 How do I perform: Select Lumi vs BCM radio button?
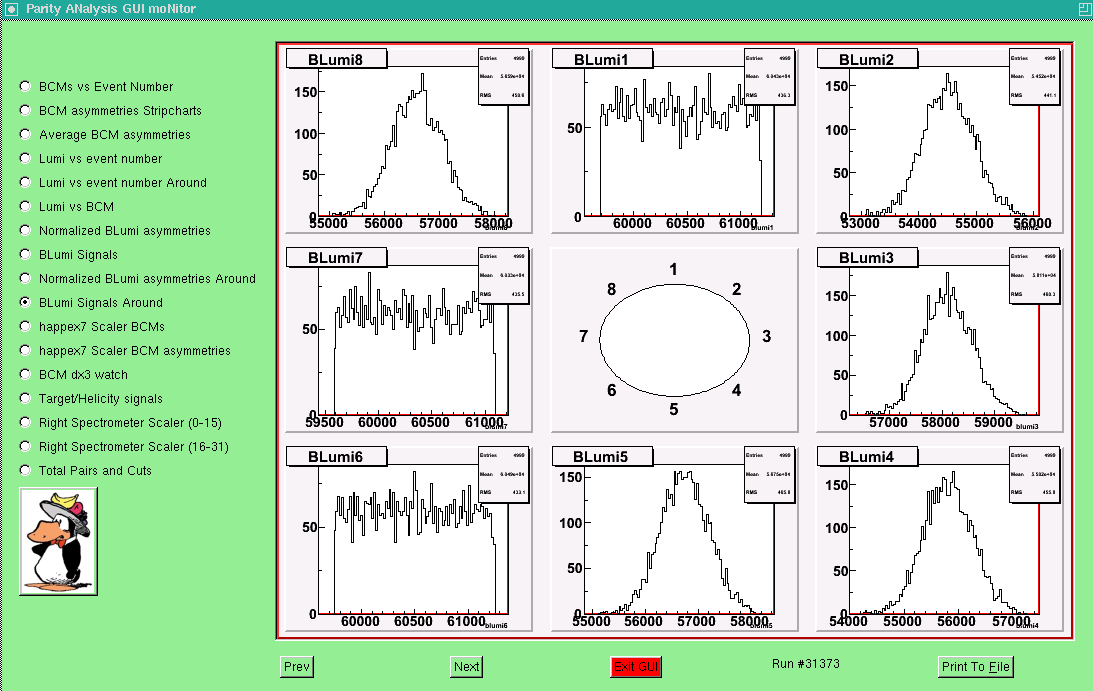pyautogui.click(x=26, y=206)
